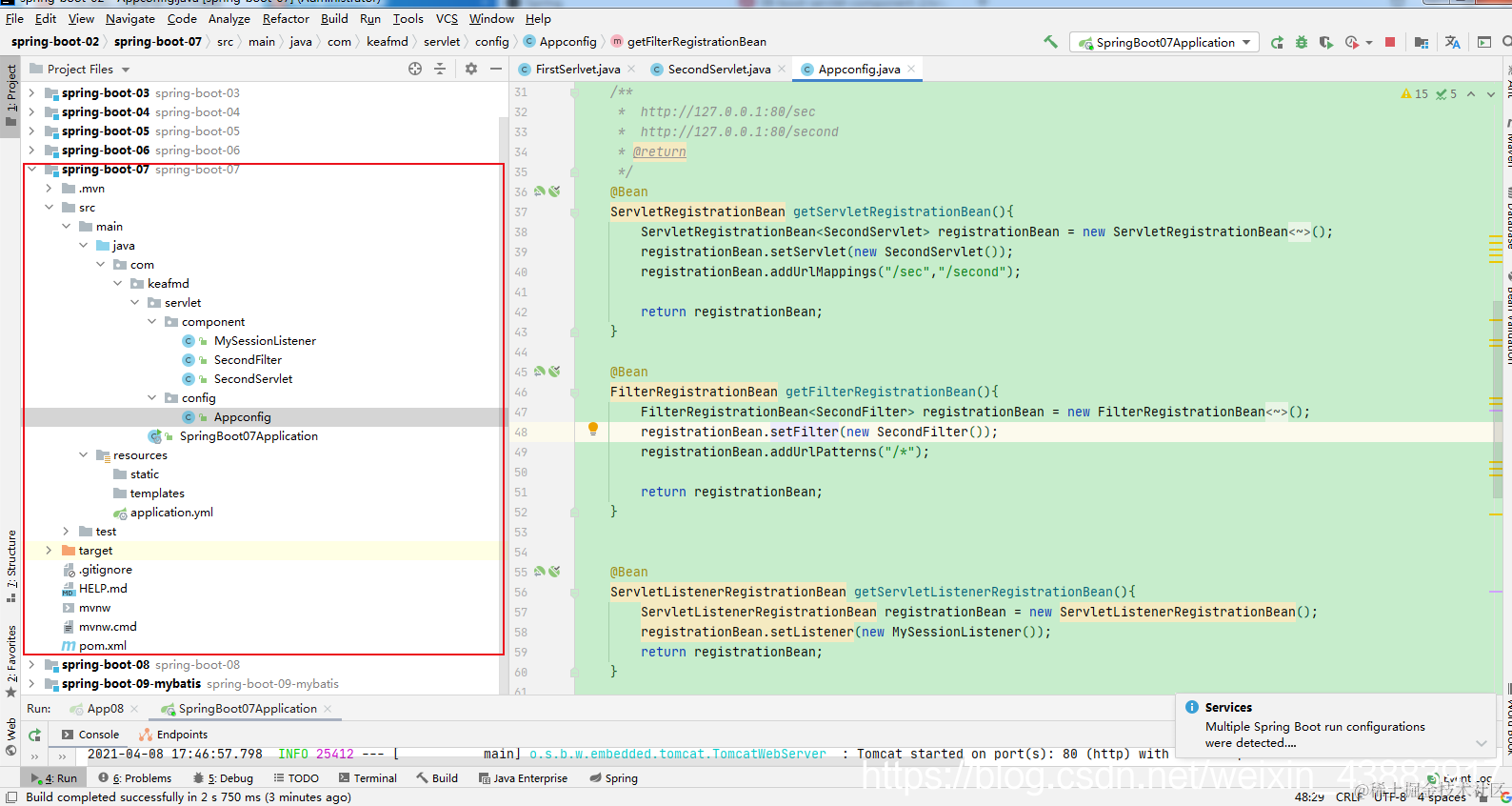Collapse the component package
This screenshot has width=1512, height=806.
(x=152, y=322)
